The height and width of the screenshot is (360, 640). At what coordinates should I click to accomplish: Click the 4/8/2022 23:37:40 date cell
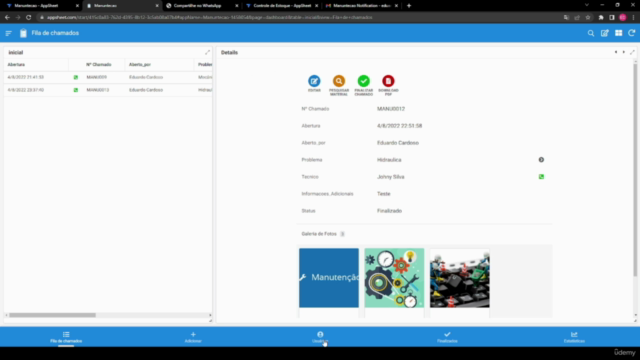pyautogui.click(x=26, y=90)
